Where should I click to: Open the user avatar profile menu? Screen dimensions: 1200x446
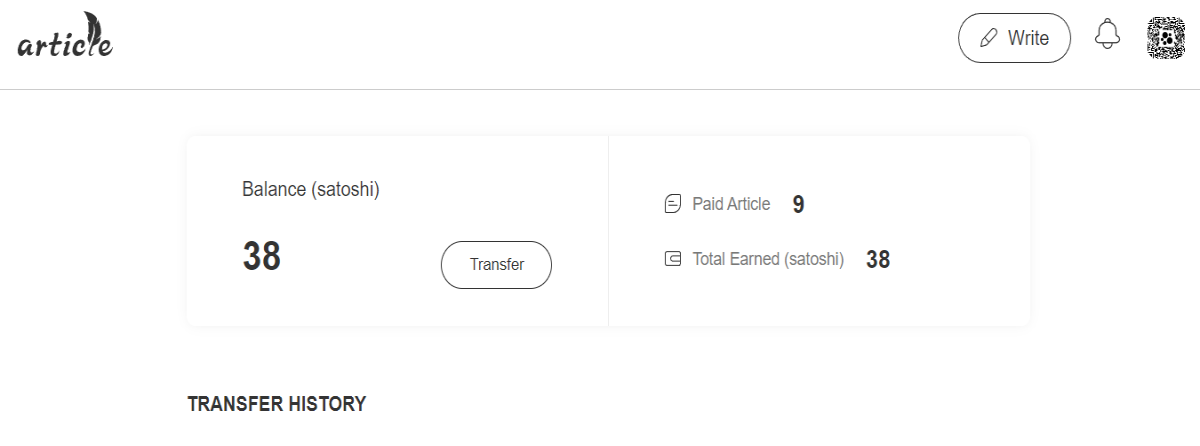coord(1165,38)
